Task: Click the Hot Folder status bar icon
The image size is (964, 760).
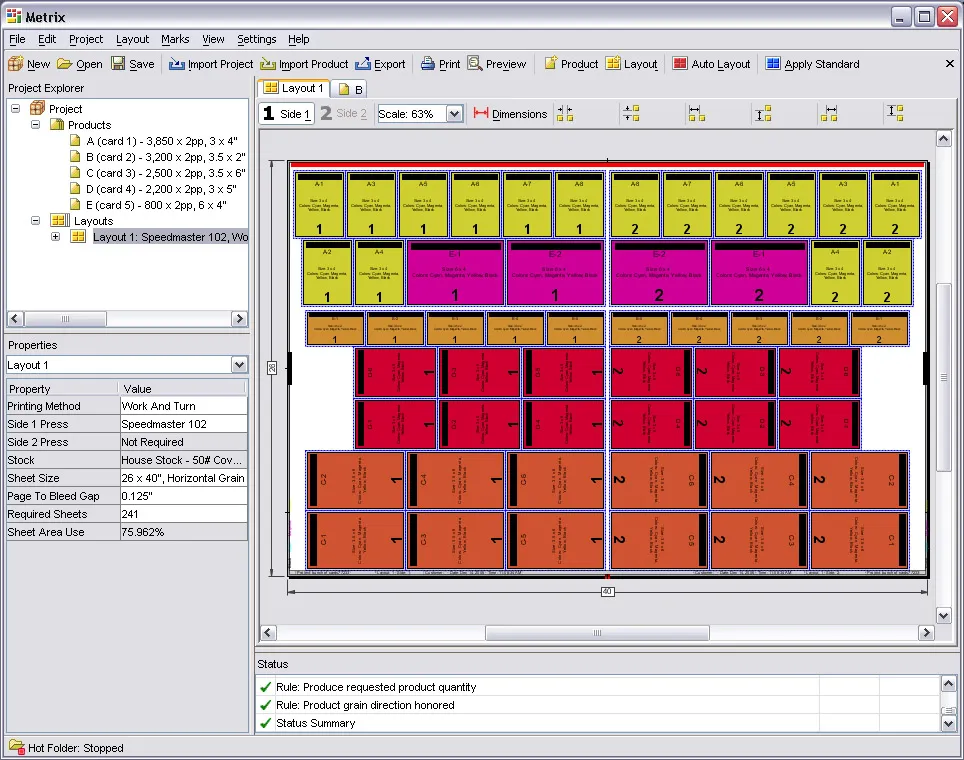Action: pos(16,746)
